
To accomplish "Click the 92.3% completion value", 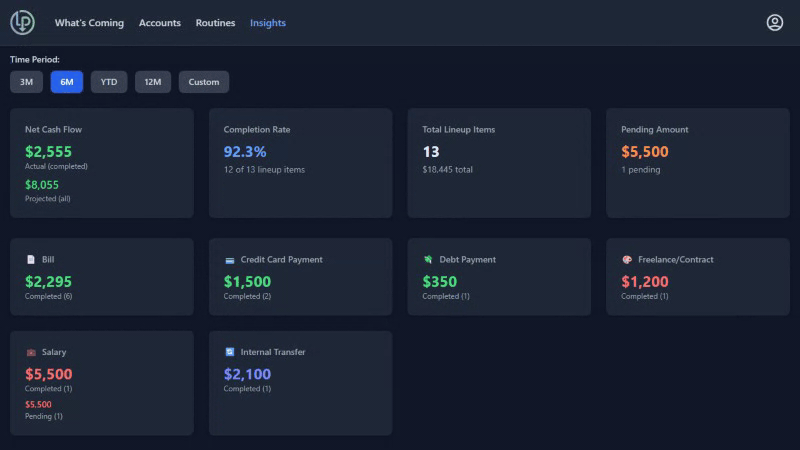I will click(x=245, y=152).
